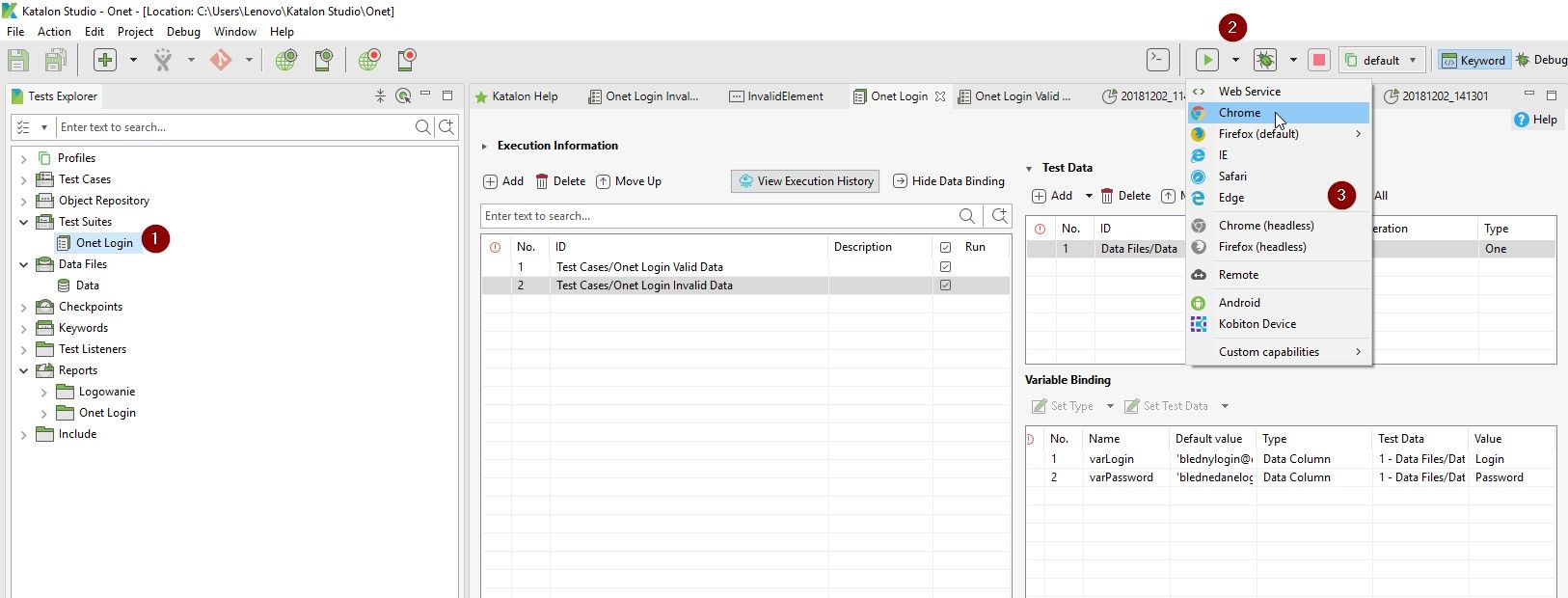
Task: Open the default profile dropdown
Action: (x=1383, y=60)
